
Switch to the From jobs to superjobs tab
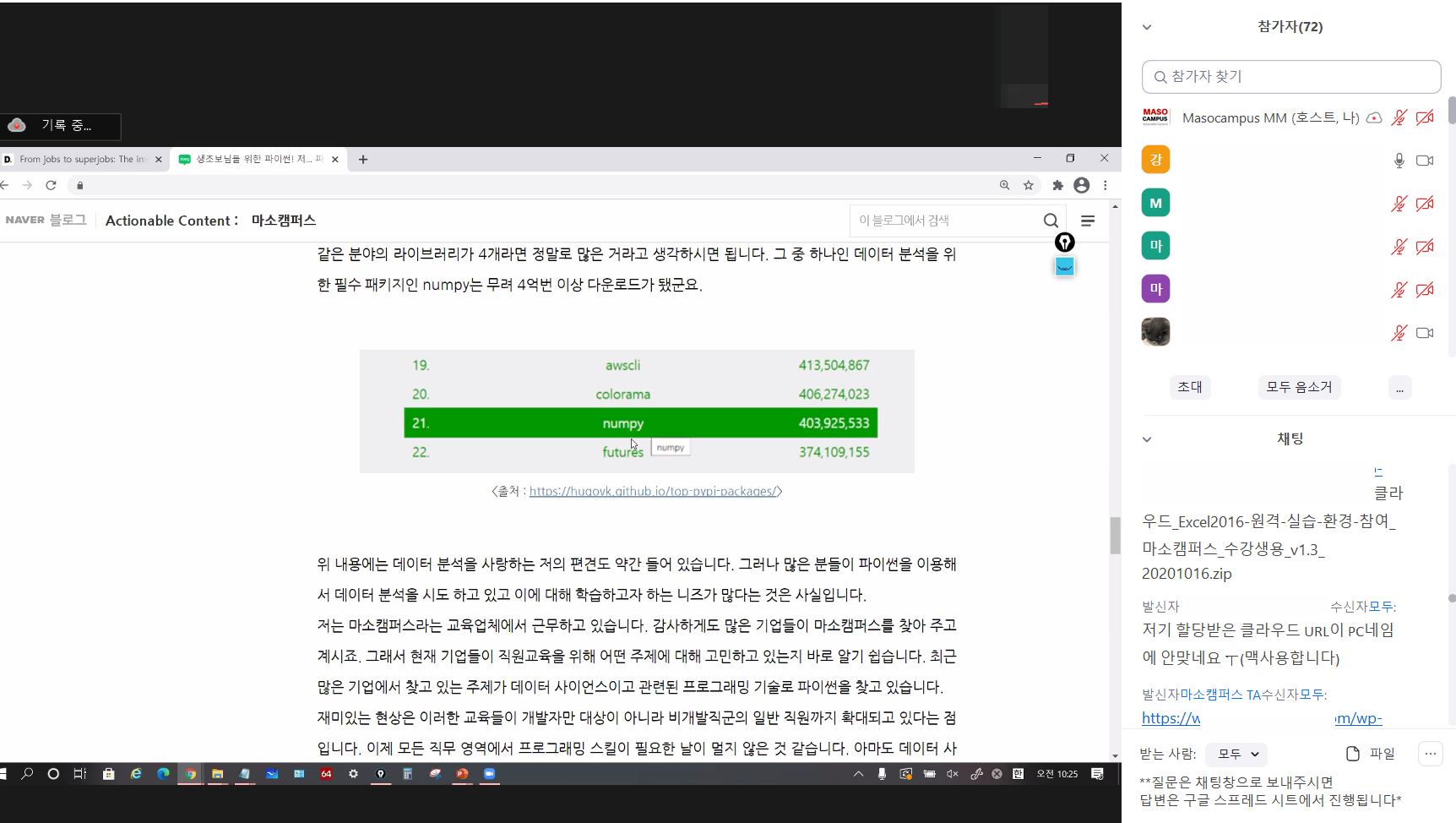[x=82, y=159]
